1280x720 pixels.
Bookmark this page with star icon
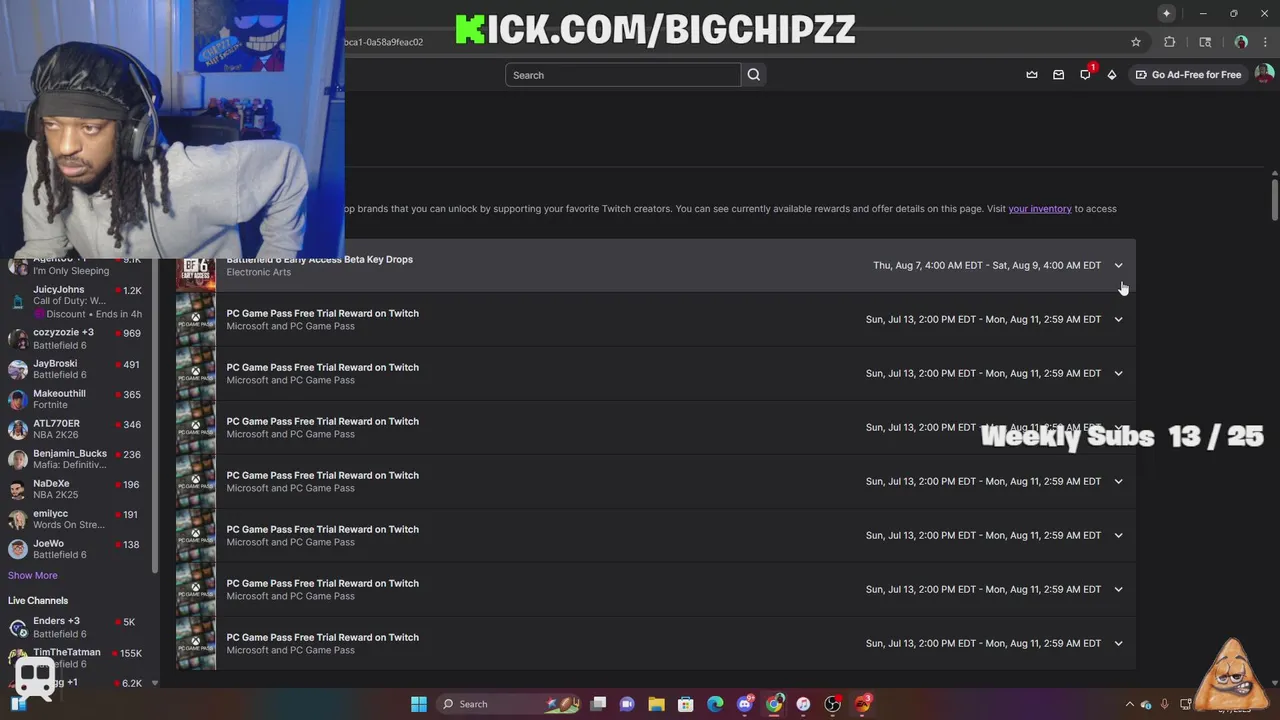pos(1136,42)
